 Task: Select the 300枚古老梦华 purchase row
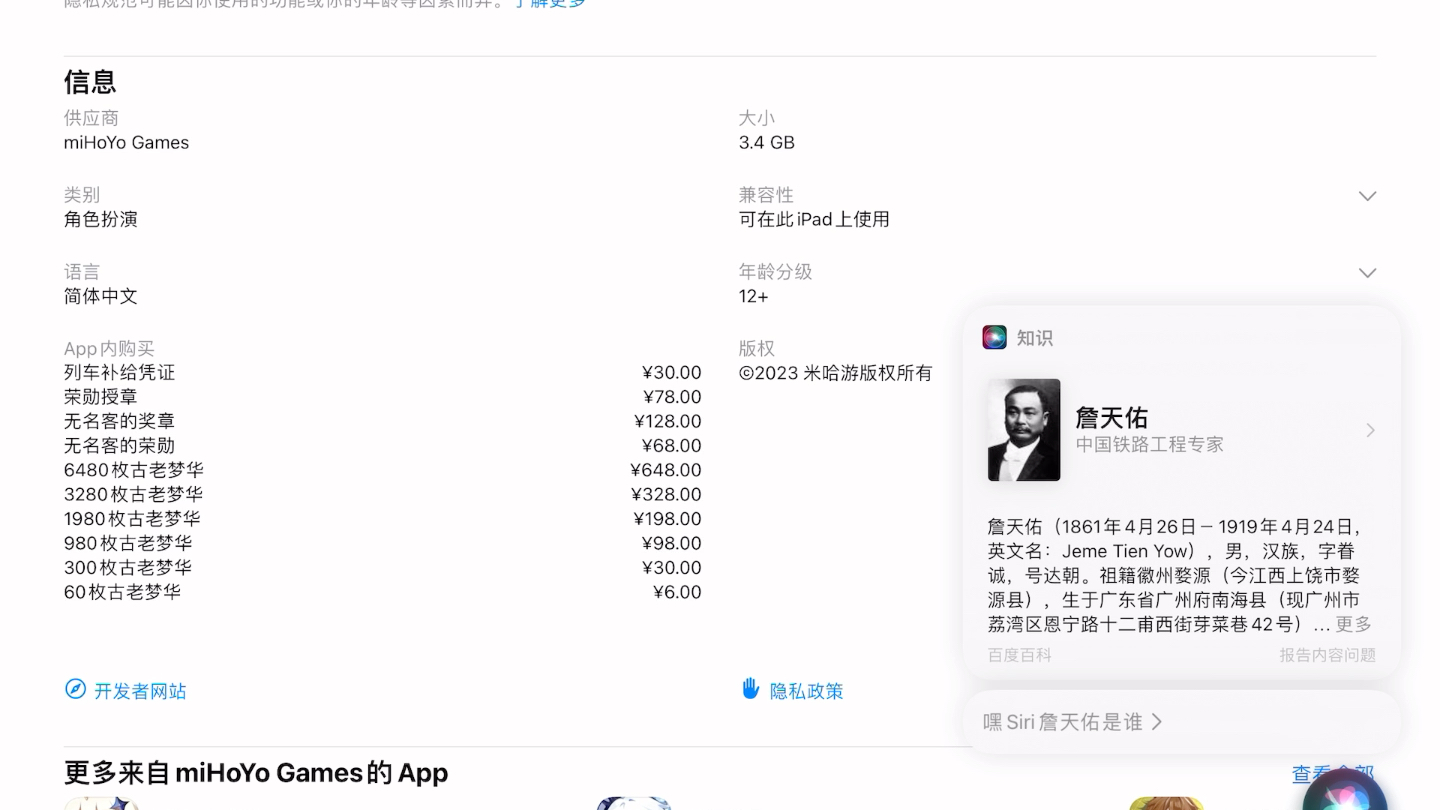point(383,567)
